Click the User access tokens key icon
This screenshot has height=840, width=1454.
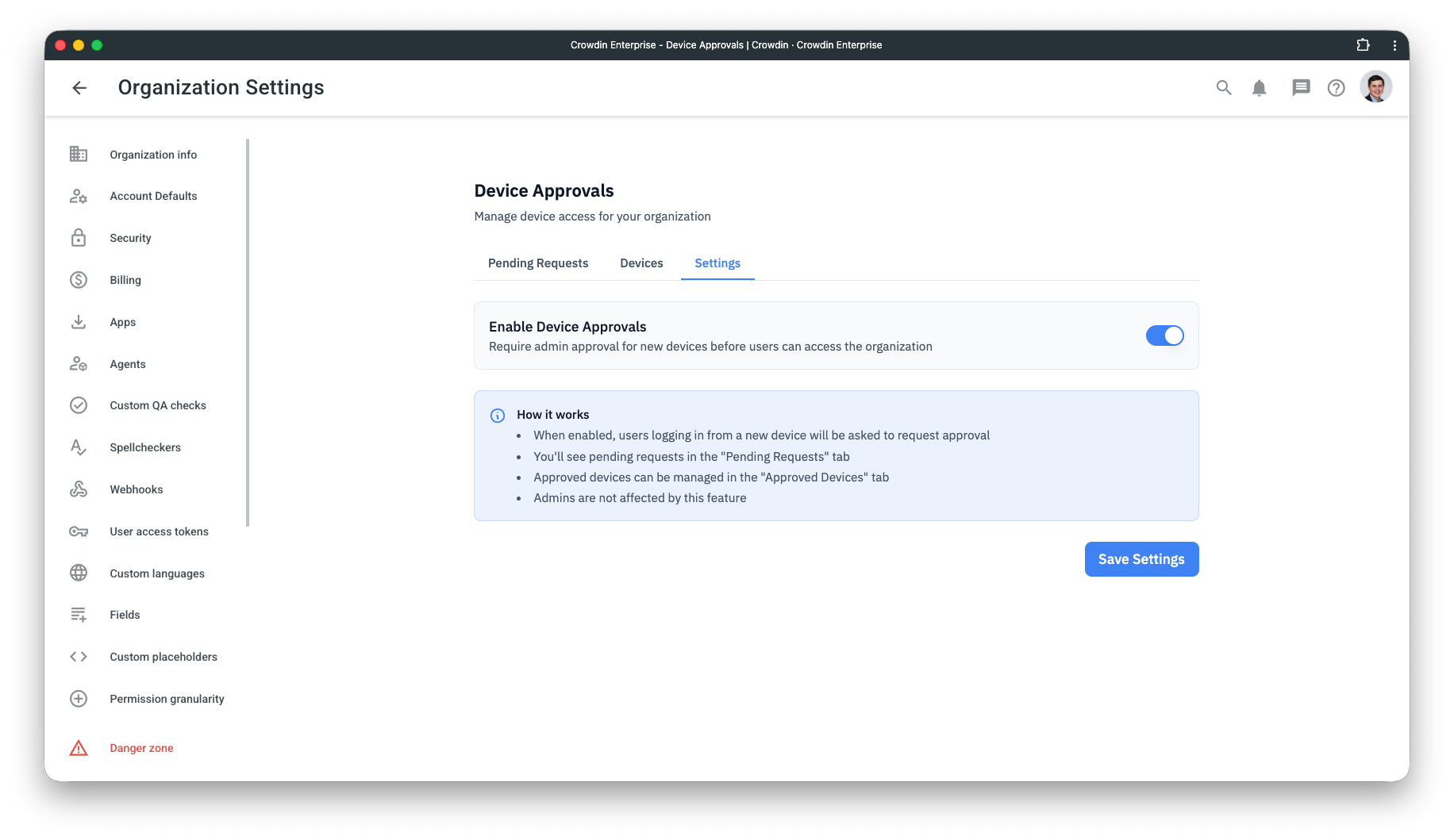(79, 531)
